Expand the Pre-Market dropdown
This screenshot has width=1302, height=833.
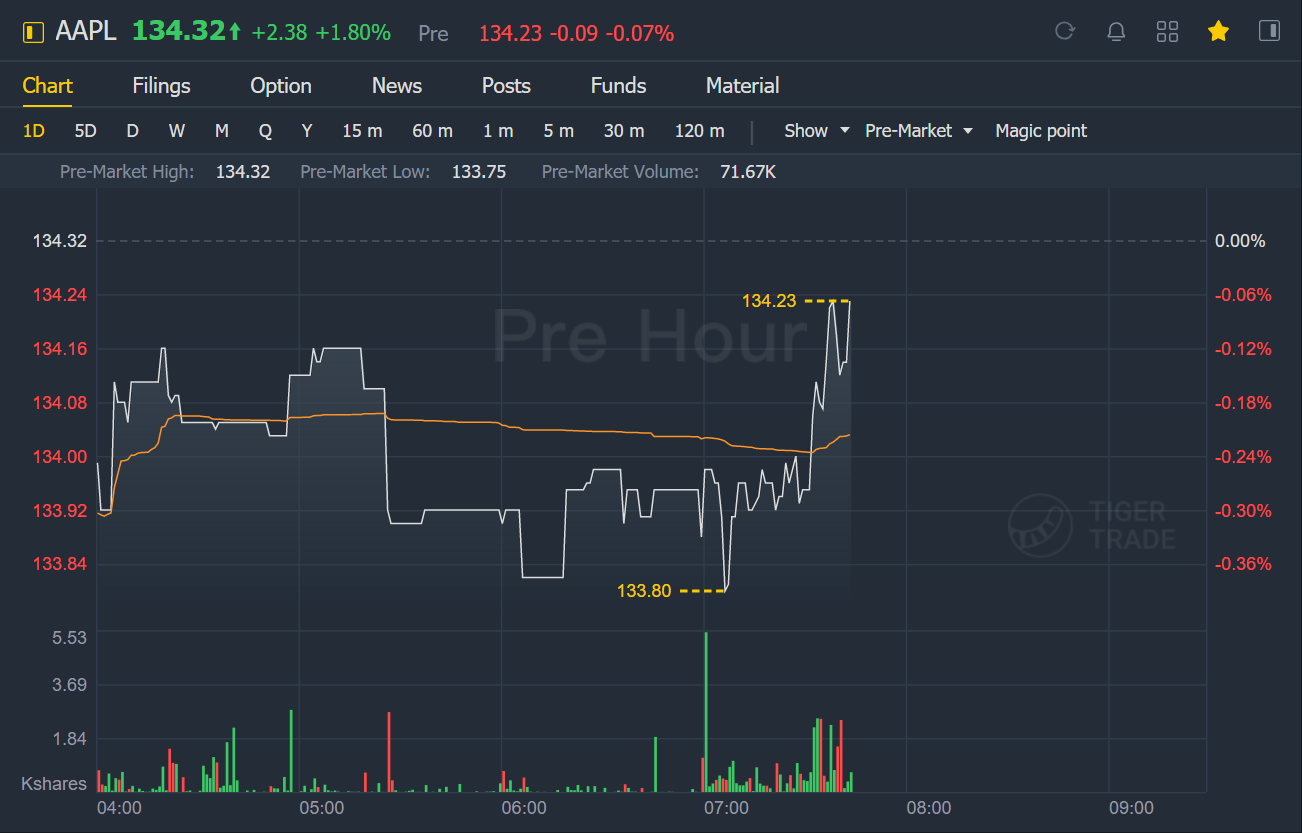[x=919, y=131]
